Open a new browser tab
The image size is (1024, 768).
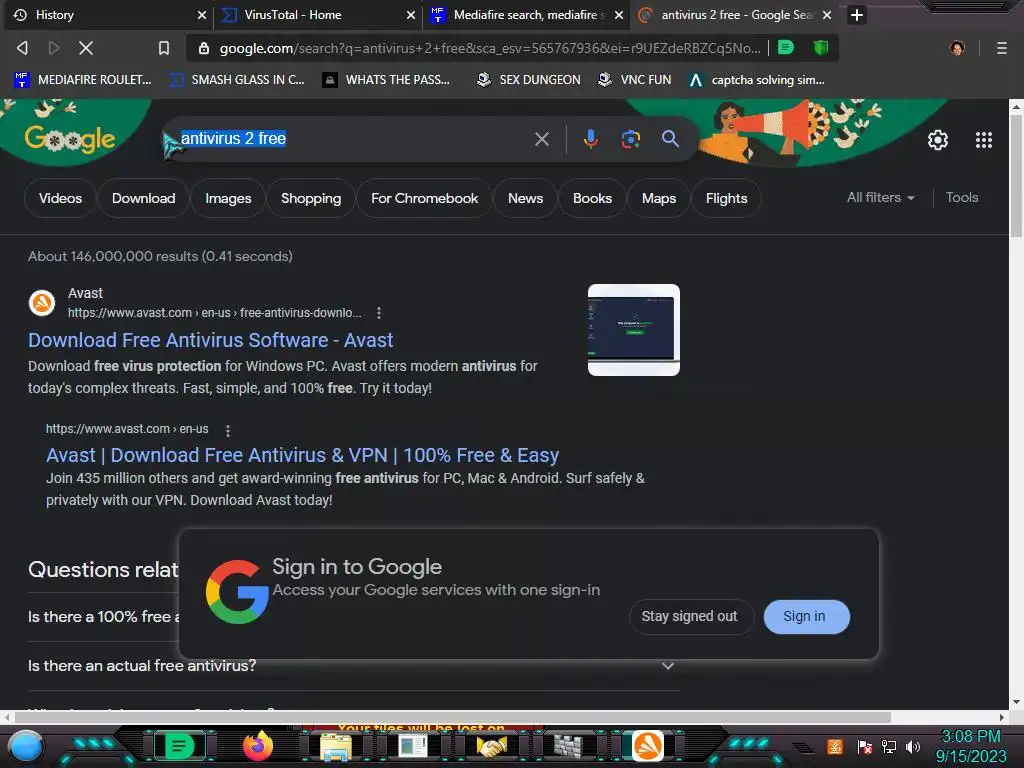(x=857, y=14)
